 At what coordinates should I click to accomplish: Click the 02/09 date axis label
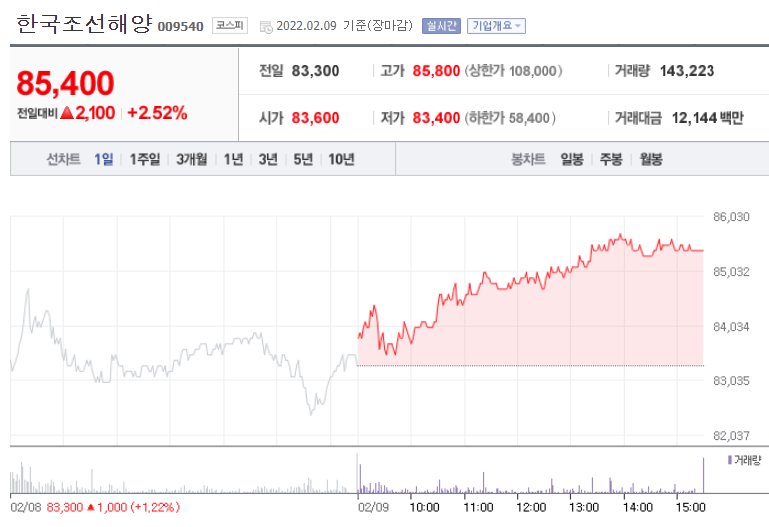click(x=373, y=507)
